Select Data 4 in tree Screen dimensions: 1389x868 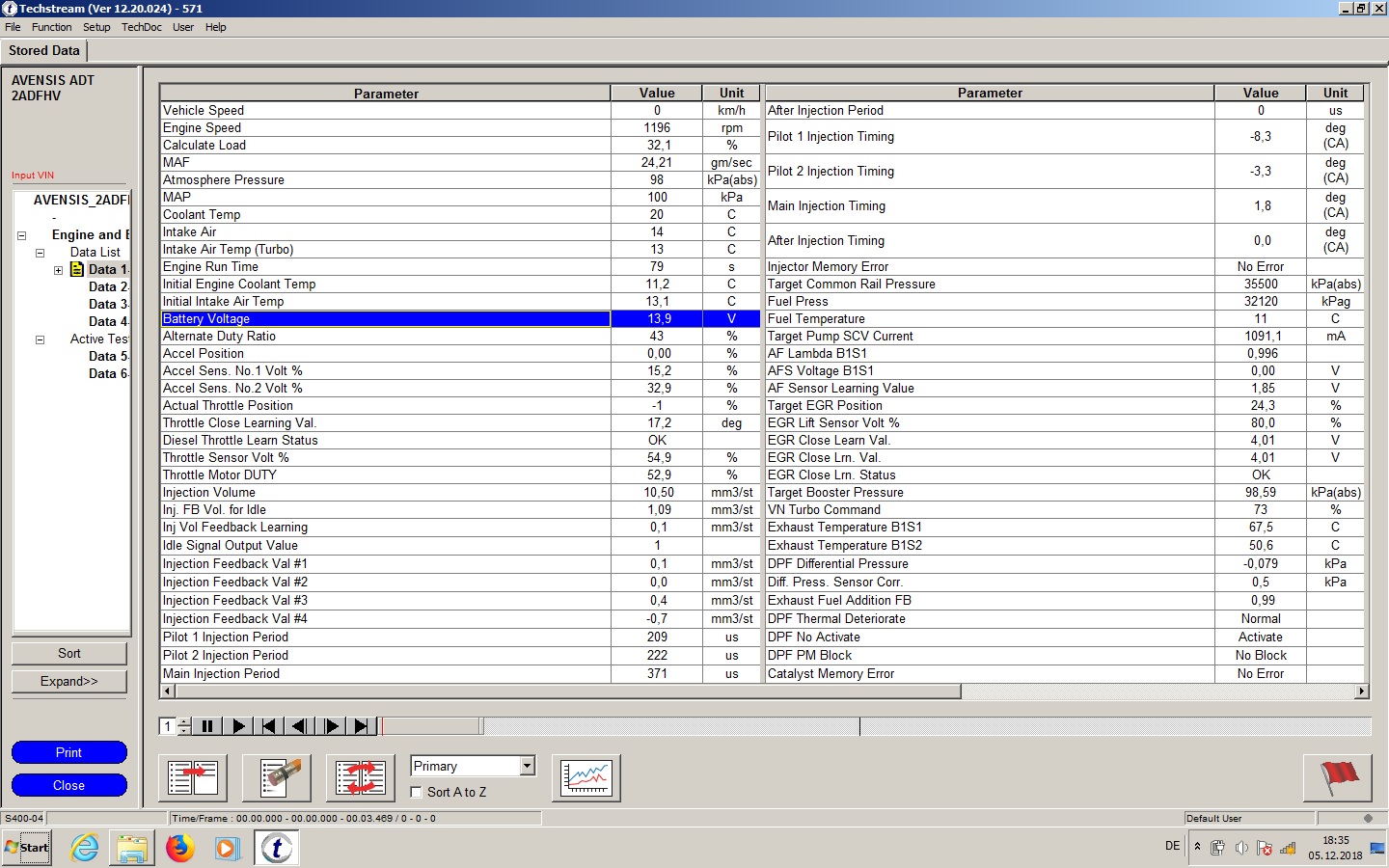pyautogui.click(x=108, y=321)
